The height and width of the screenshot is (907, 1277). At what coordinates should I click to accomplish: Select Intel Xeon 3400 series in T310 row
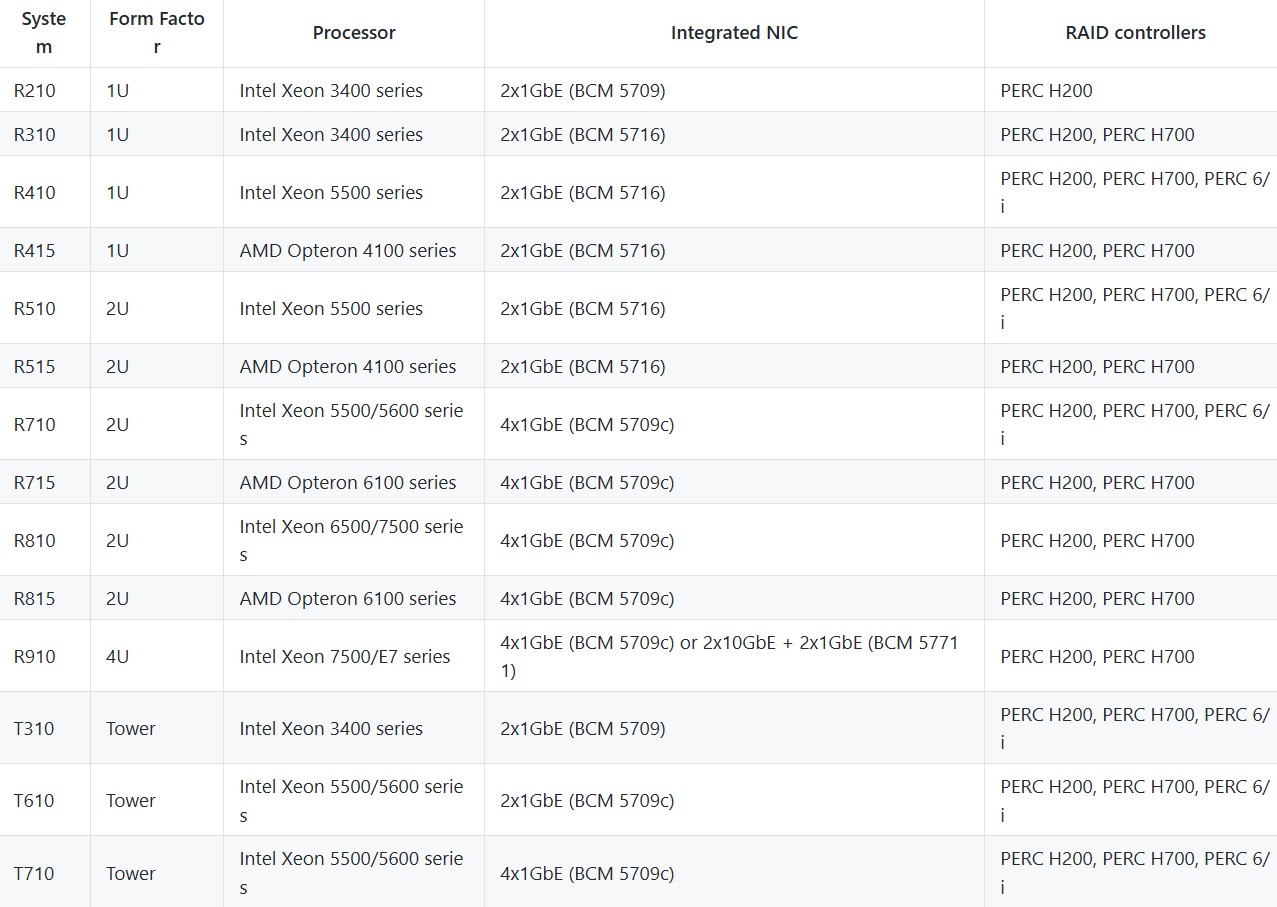(x=354, y=728)
